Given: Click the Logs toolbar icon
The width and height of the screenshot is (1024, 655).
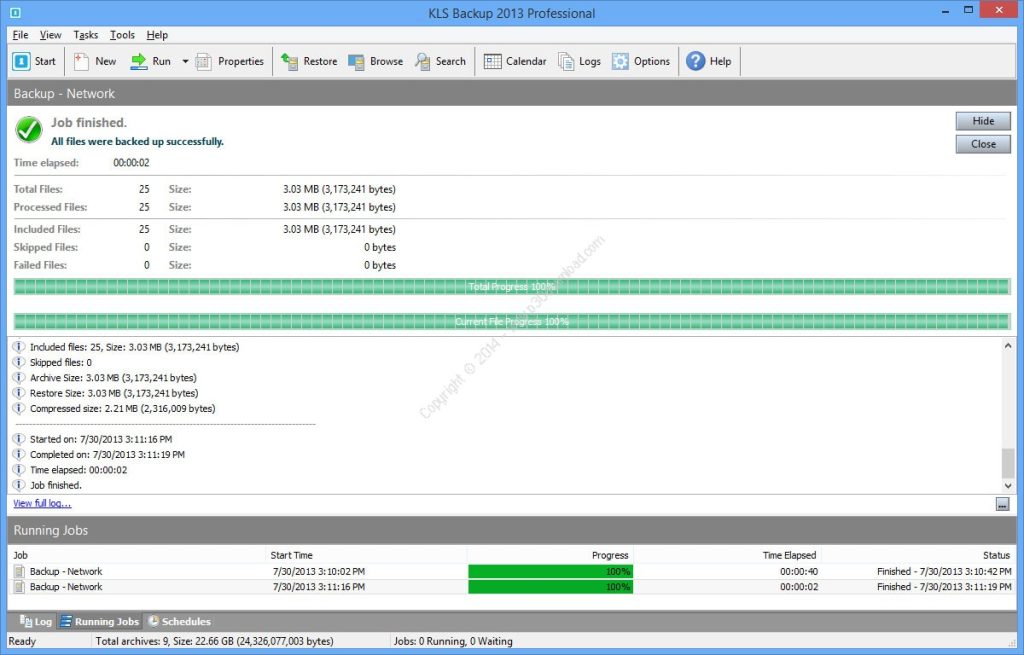Looking at the screenshot, I should tap(580, 61).
